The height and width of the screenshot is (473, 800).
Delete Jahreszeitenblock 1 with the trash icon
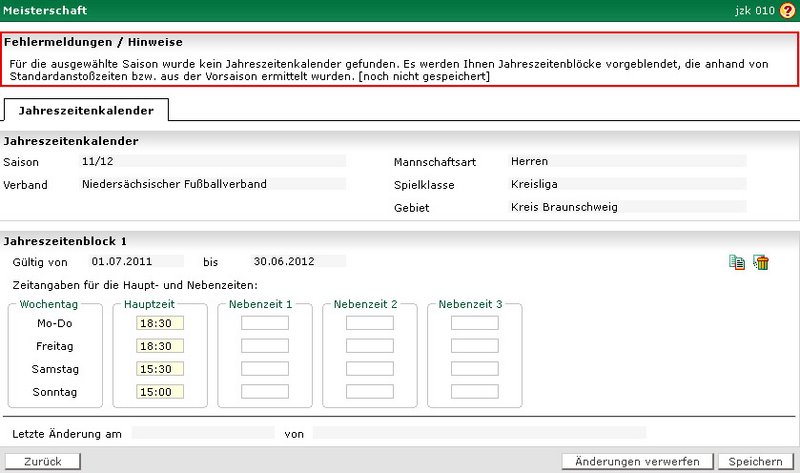click(761, 263)
